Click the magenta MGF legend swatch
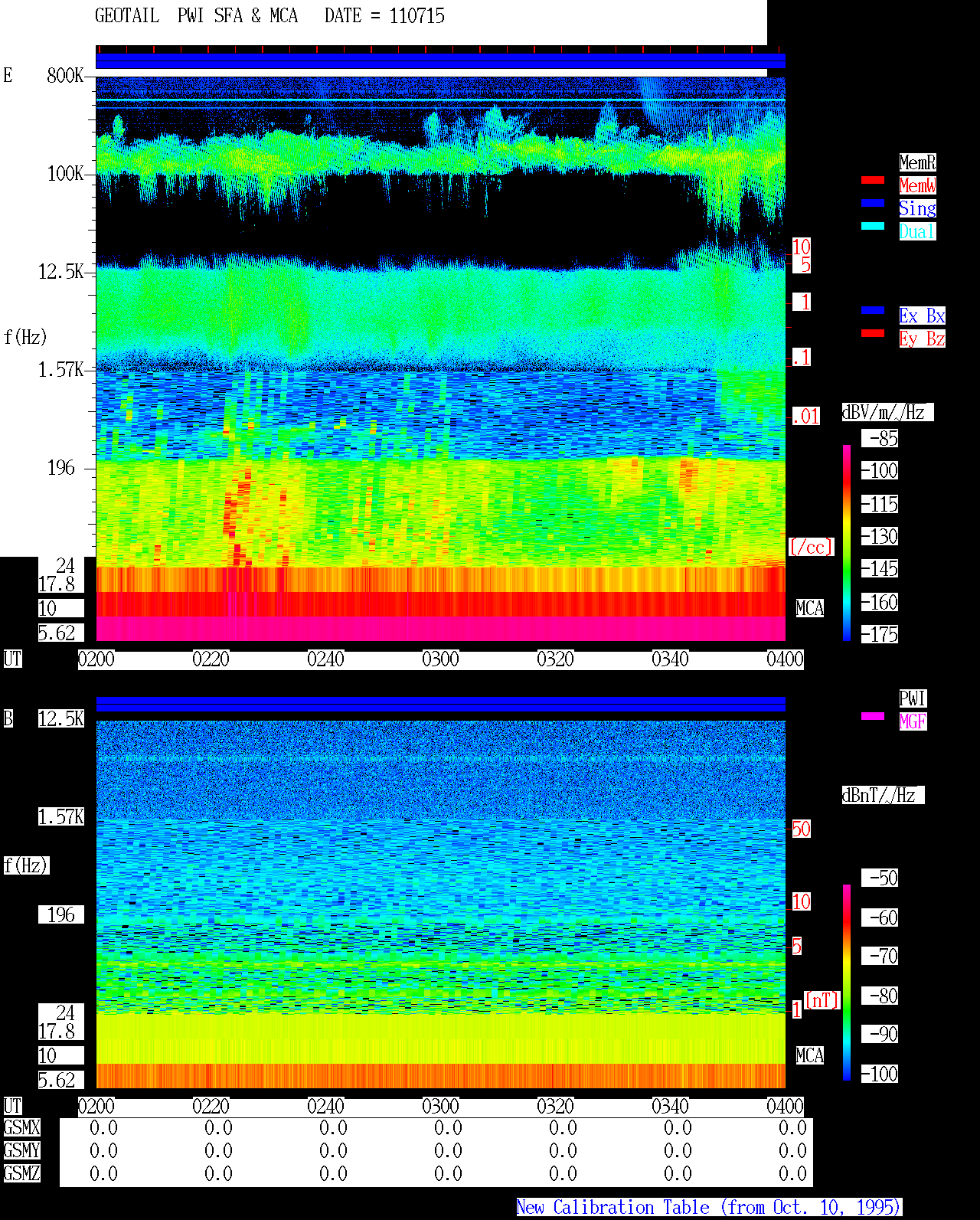The image size is (980, 1220). (x=873, y=716)
